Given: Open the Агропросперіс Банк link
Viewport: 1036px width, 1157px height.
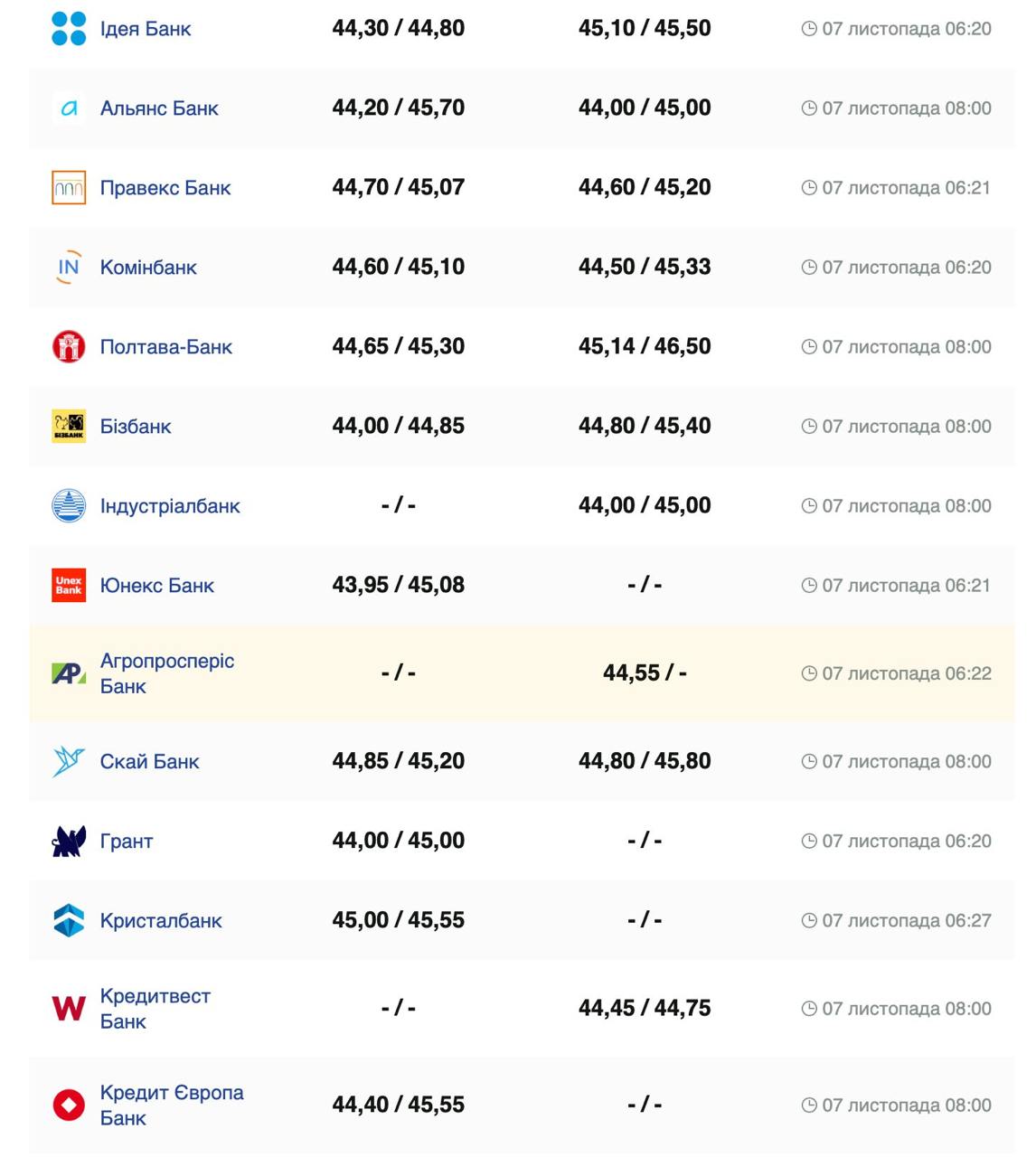Looking at the screenshot, I should (166, 673).
